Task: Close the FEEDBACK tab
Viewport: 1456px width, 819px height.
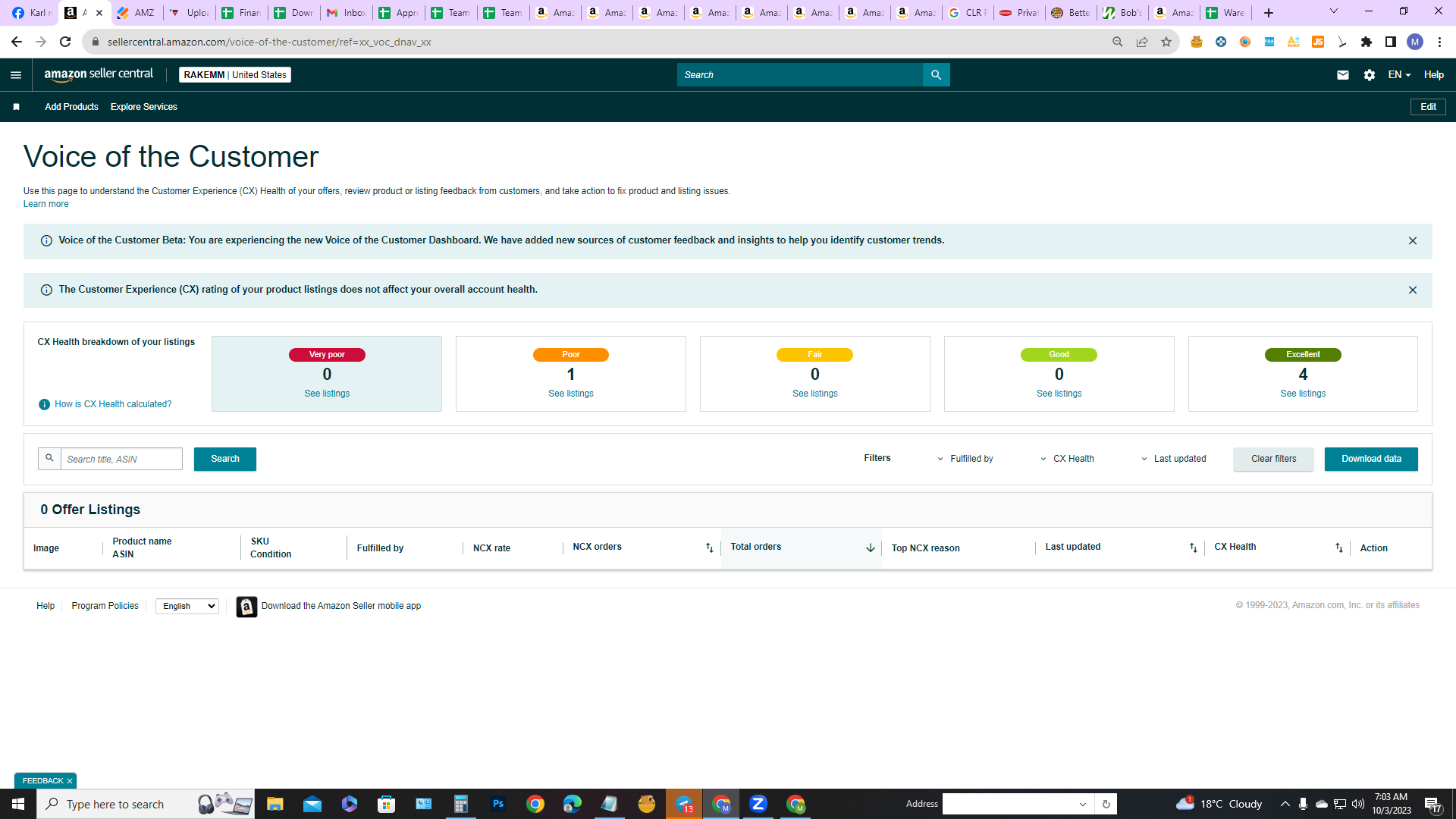Action: click(70, 781)
